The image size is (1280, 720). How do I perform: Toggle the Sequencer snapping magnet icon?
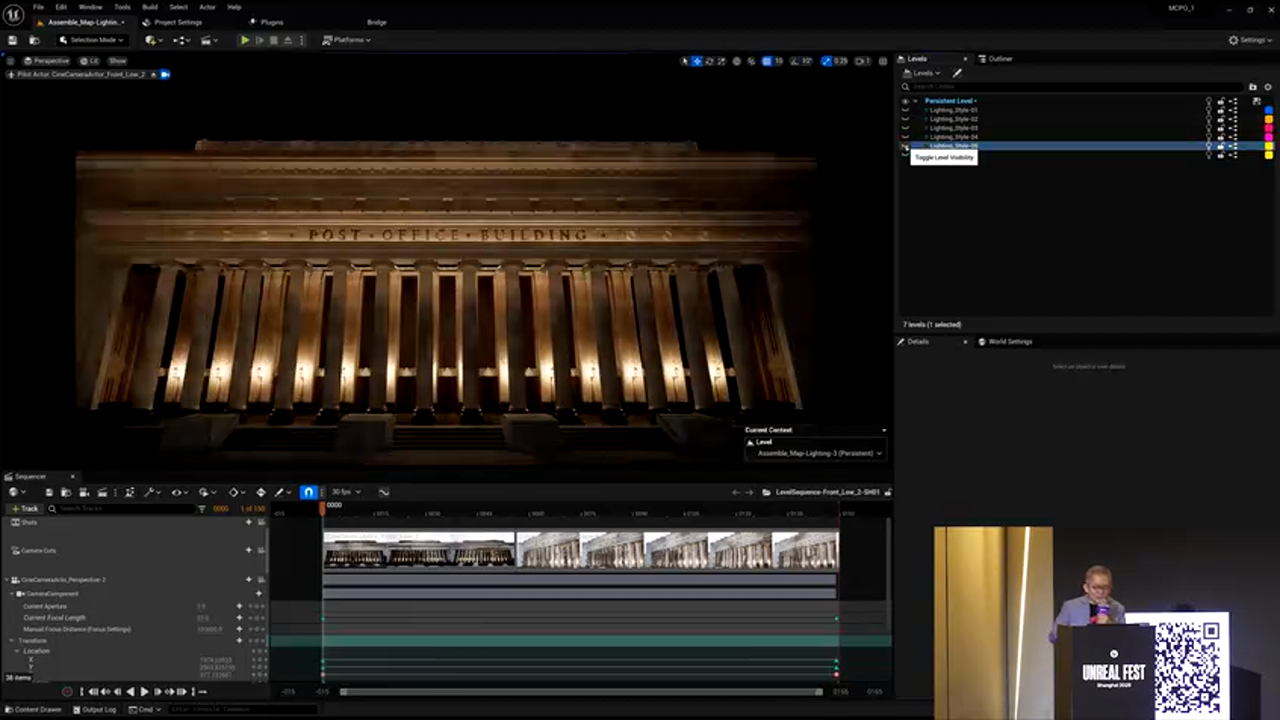pos(308,492)
